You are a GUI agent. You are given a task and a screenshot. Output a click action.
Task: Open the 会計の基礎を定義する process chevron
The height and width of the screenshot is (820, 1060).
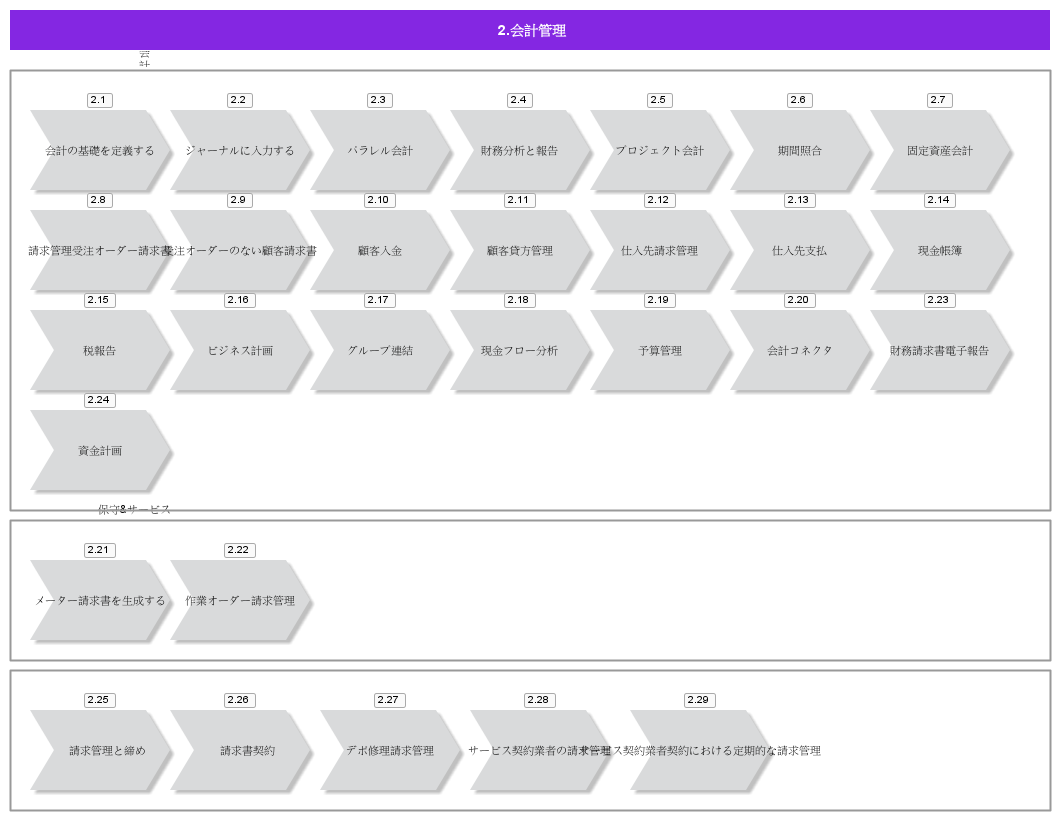tap(100, 150)
